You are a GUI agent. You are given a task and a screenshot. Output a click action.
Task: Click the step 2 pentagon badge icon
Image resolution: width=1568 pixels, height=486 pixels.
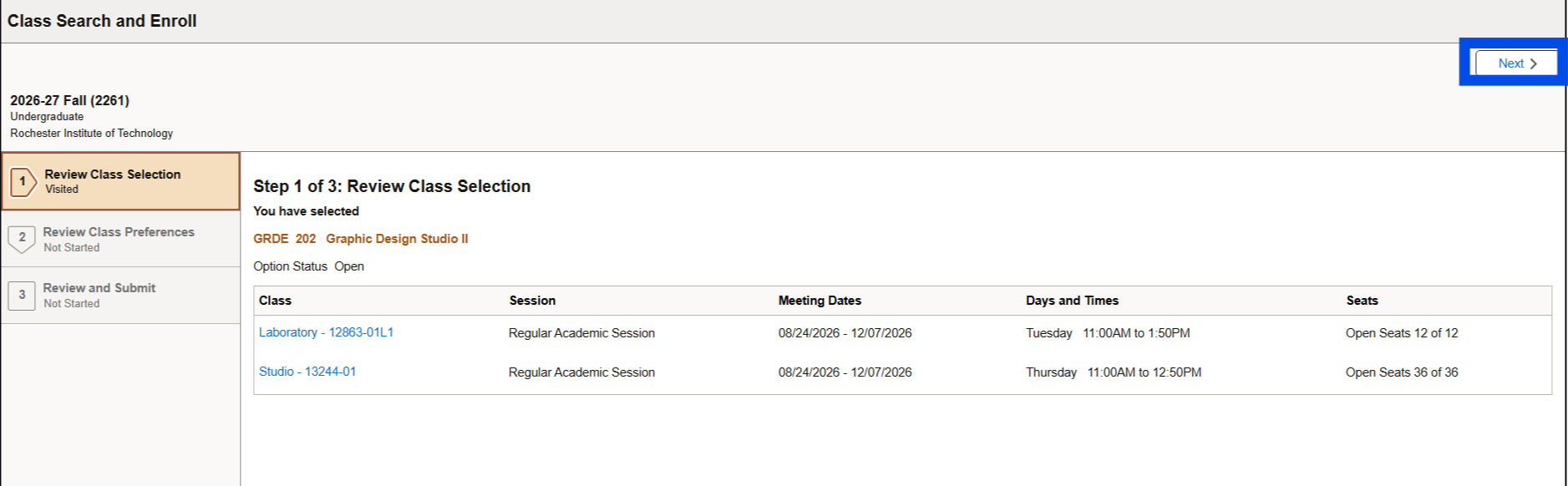21,239
